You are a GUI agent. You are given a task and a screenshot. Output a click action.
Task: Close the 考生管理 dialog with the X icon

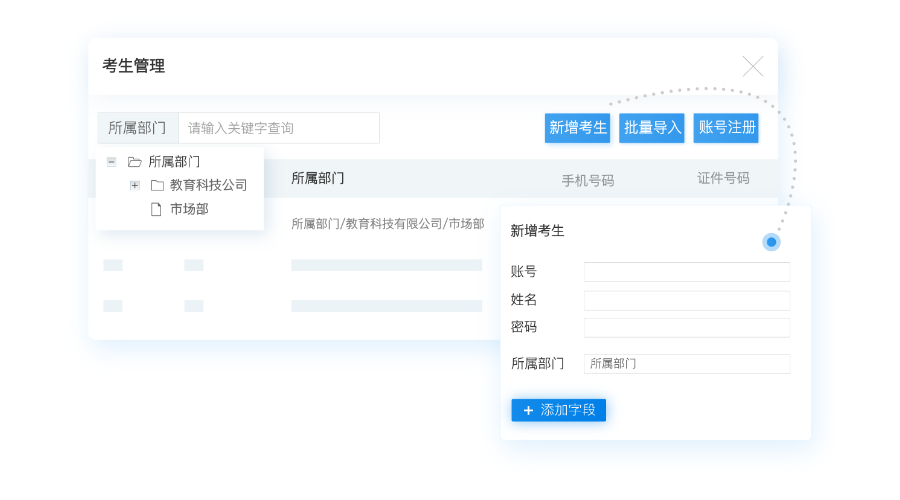tap(752, 66)
